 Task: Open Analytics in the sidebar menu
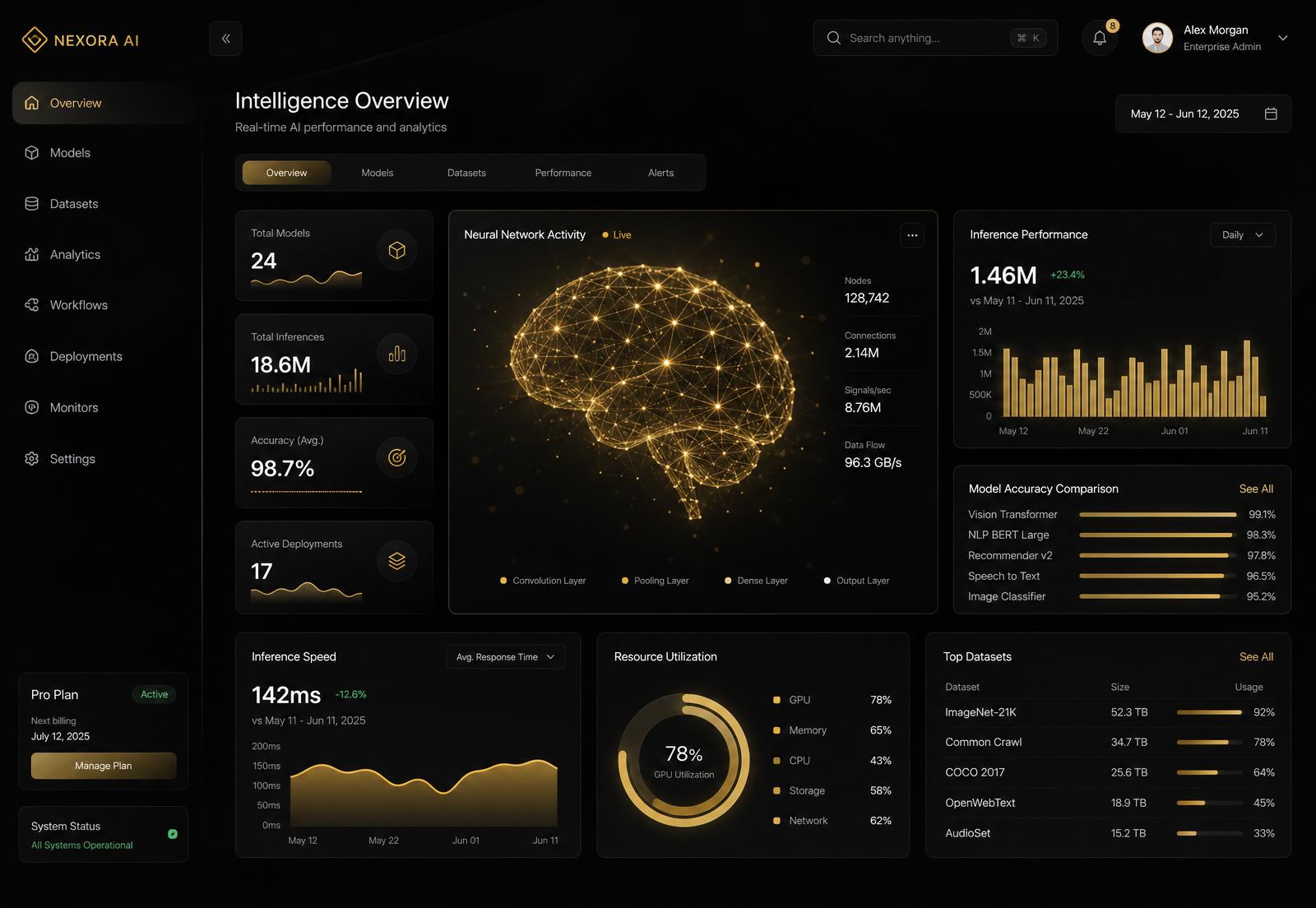click(103, 254)
